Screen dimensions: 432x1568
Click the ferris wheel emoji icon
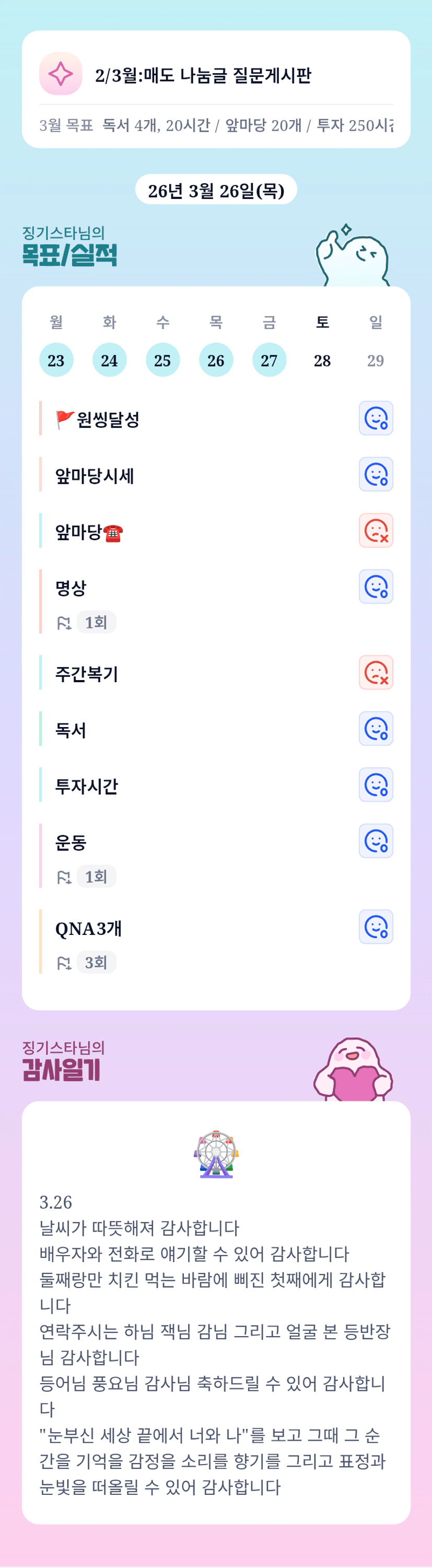pyautogui.click(x=216, y=1154)
